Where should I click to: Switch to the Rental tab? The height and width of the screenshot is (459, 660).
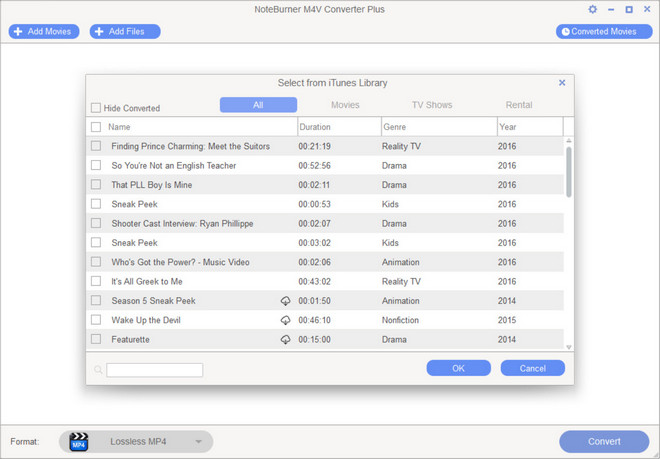tap(519, 105)
